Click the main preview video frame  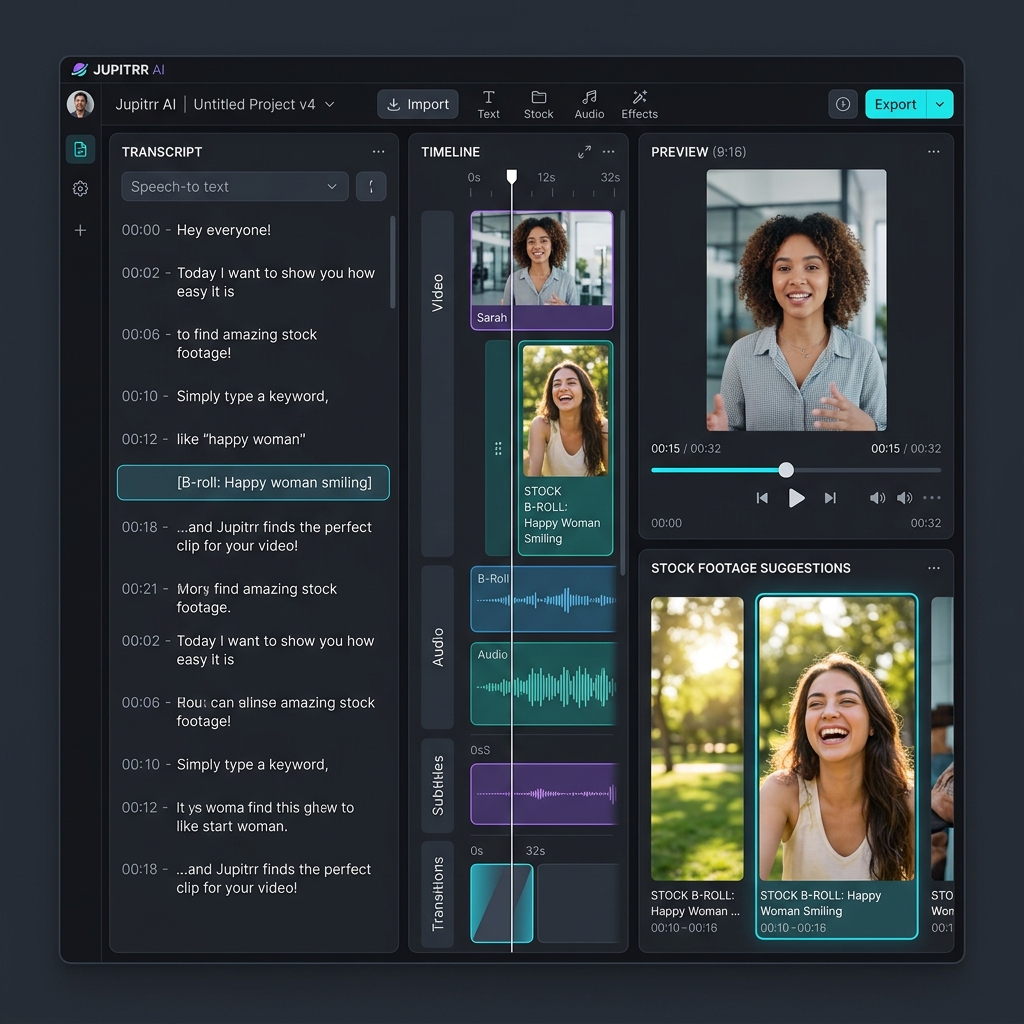click(796, 300)
